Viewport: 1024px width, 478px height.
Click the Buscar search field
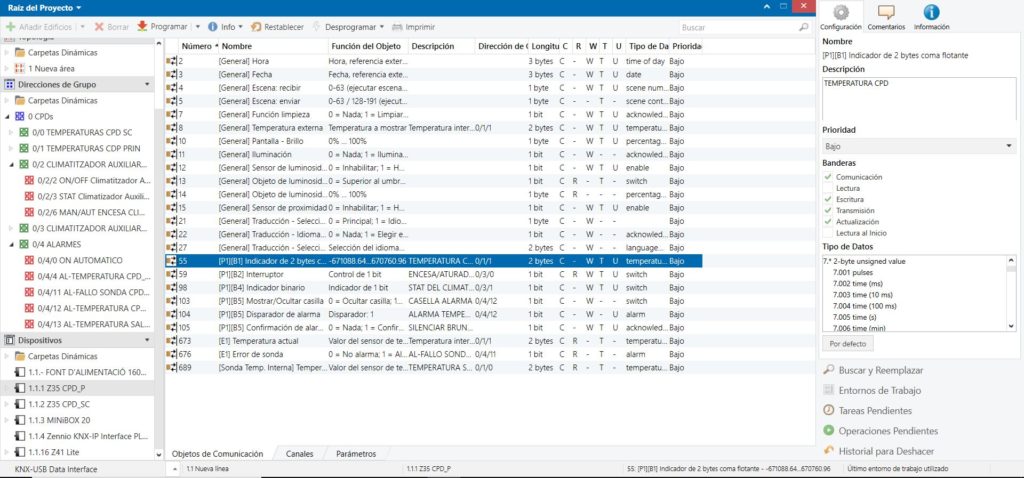tap(740, 27)
